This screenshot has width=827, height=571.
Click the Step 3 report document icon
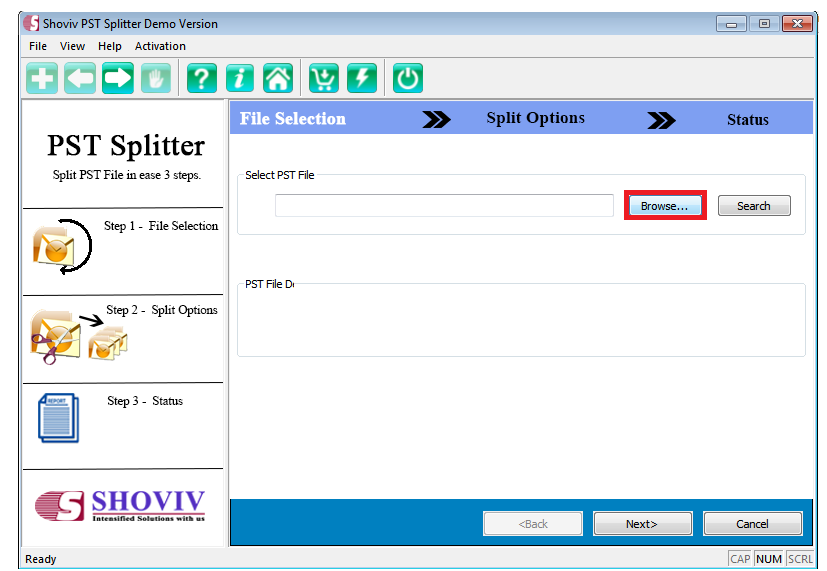point(59,418)
